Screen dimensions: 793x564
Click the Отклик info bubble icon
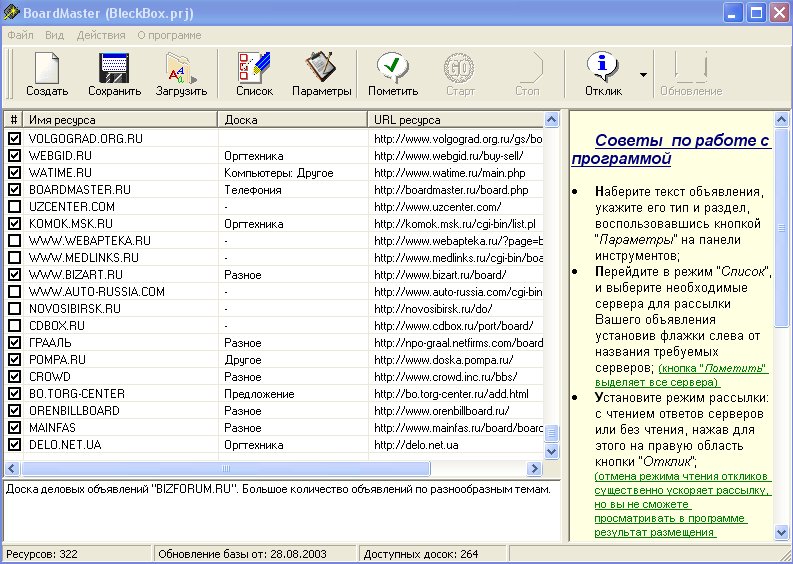pyautogui.click(x=603, y=67)
